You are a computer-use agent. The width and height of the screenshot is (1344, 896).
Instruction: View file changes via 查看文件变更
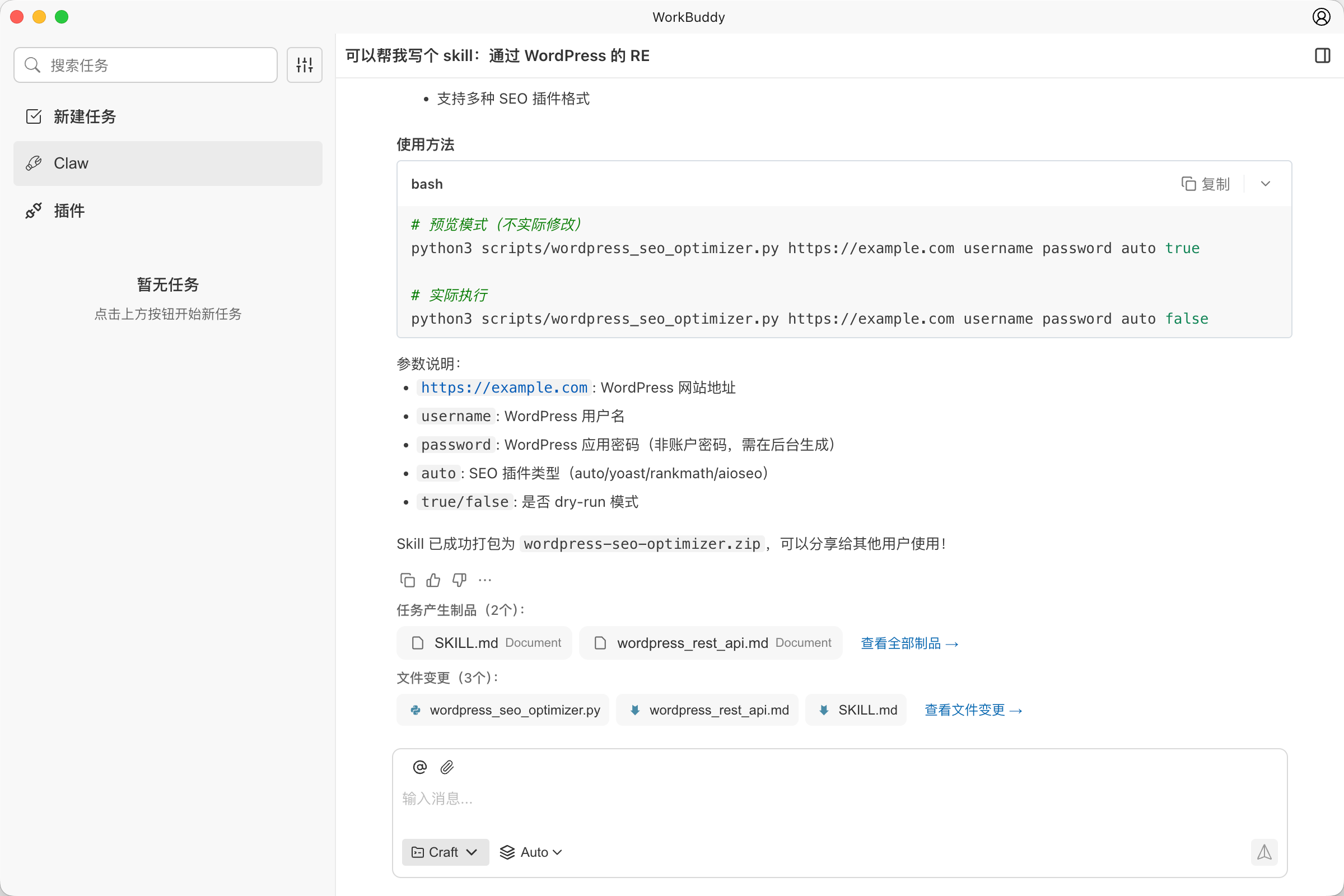click(x=974, y=710)
